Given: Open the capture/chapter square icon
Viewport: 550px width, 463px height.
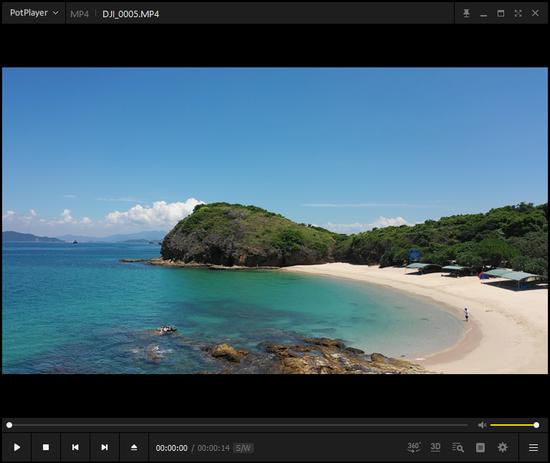Looking at the screenshot, I should pos(480,448).
